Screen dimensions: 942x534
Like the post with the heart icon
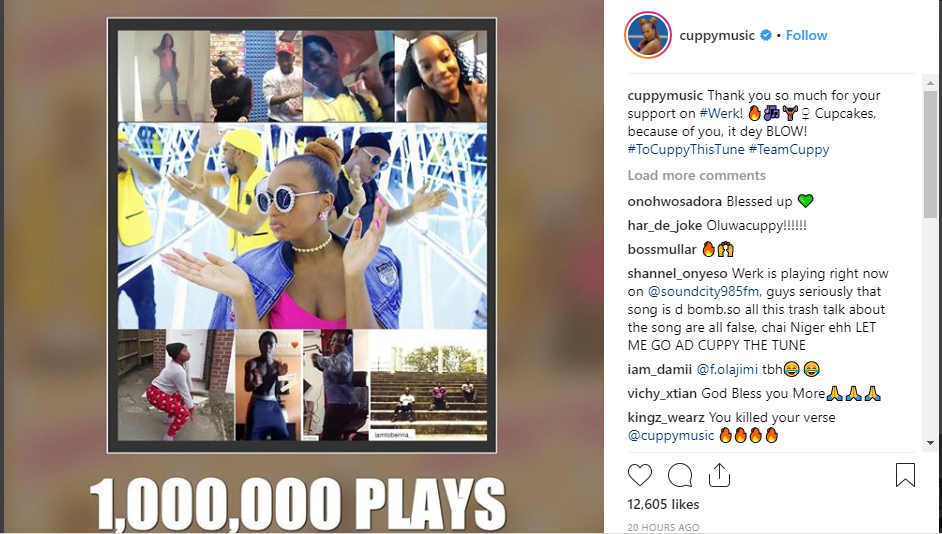coord(640,475)
